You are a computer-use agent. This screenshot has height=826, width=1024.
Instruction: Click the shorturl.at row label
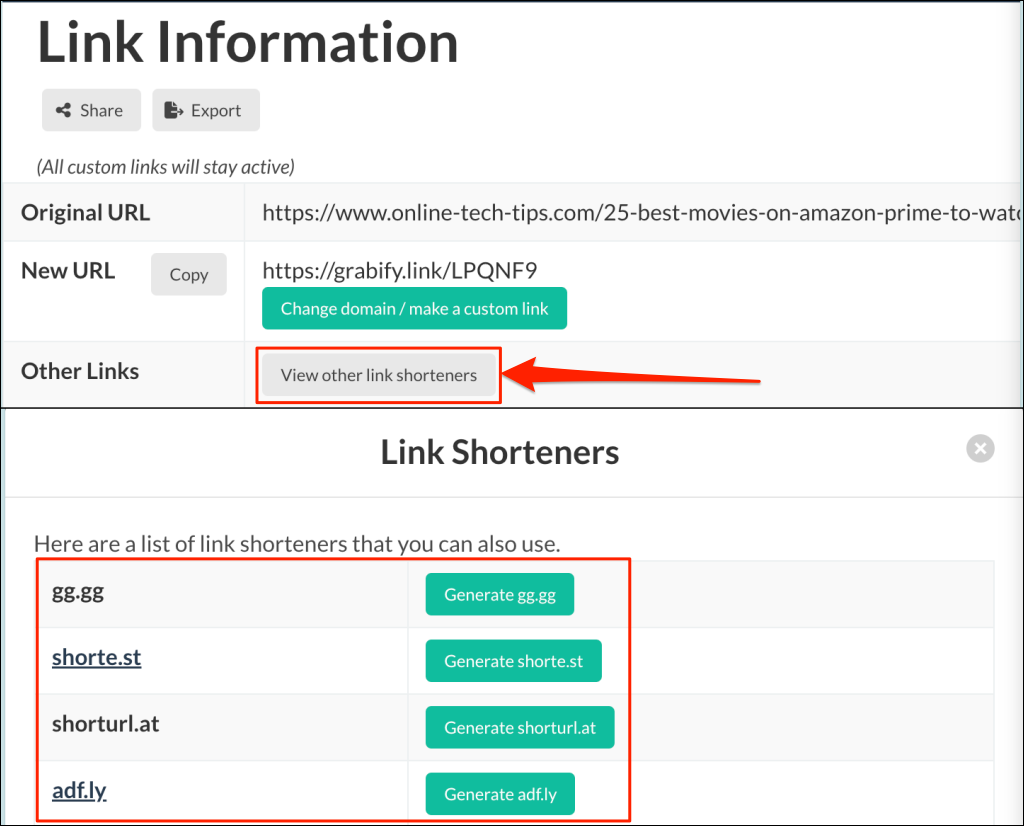click(106, 724)
